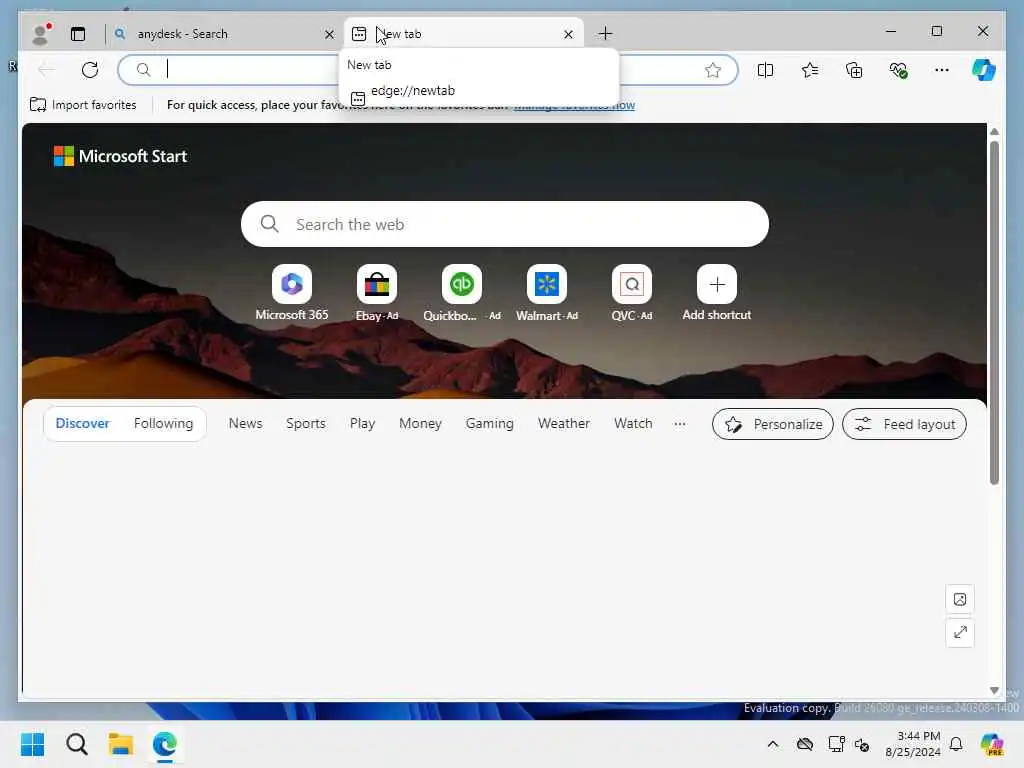Open the Ebay shortcut tile

(x=377, y=293)
